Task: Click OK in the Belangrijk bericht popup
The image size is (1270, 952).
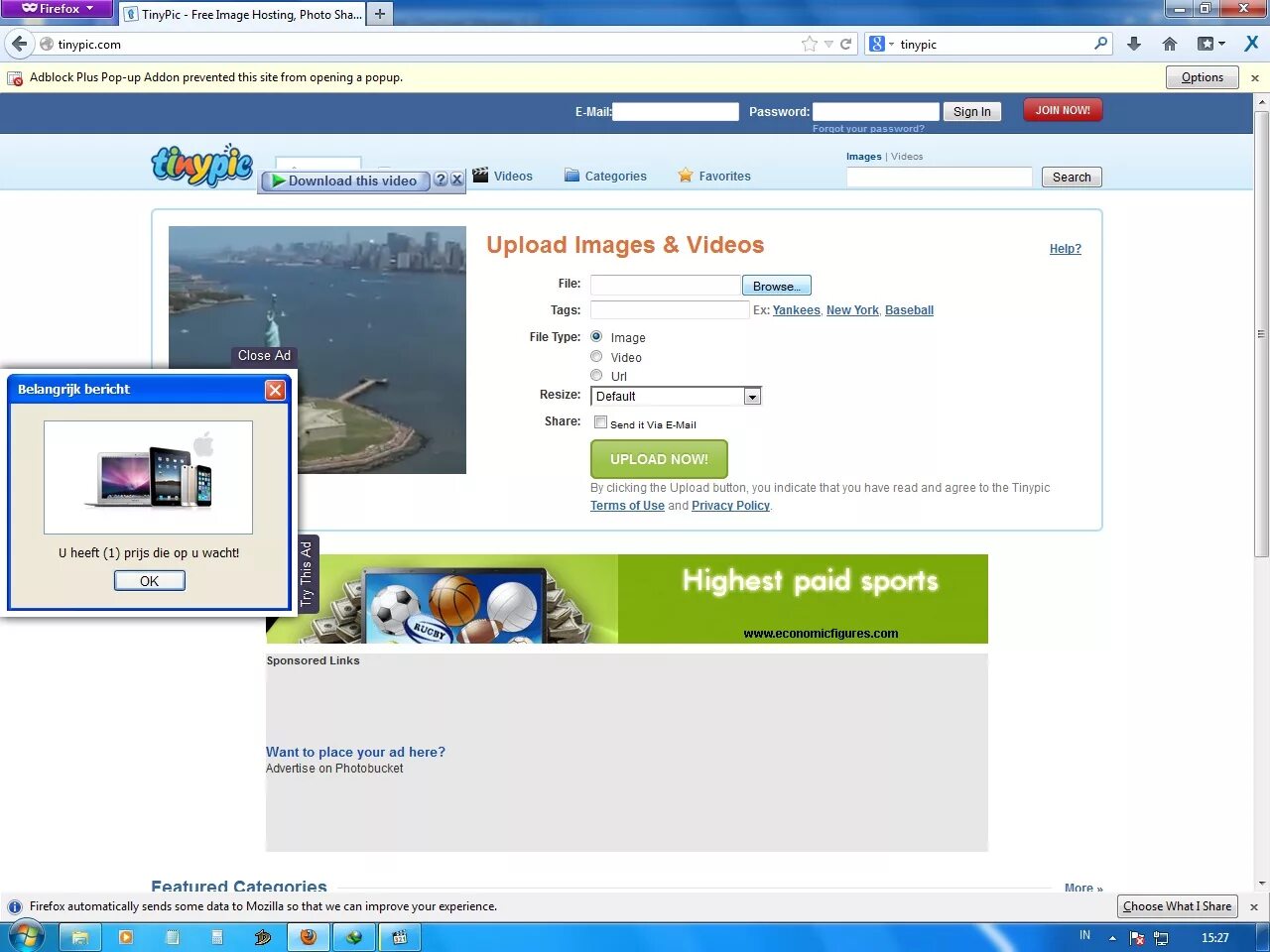Action: pyautogui.click(x=150, y=581)
